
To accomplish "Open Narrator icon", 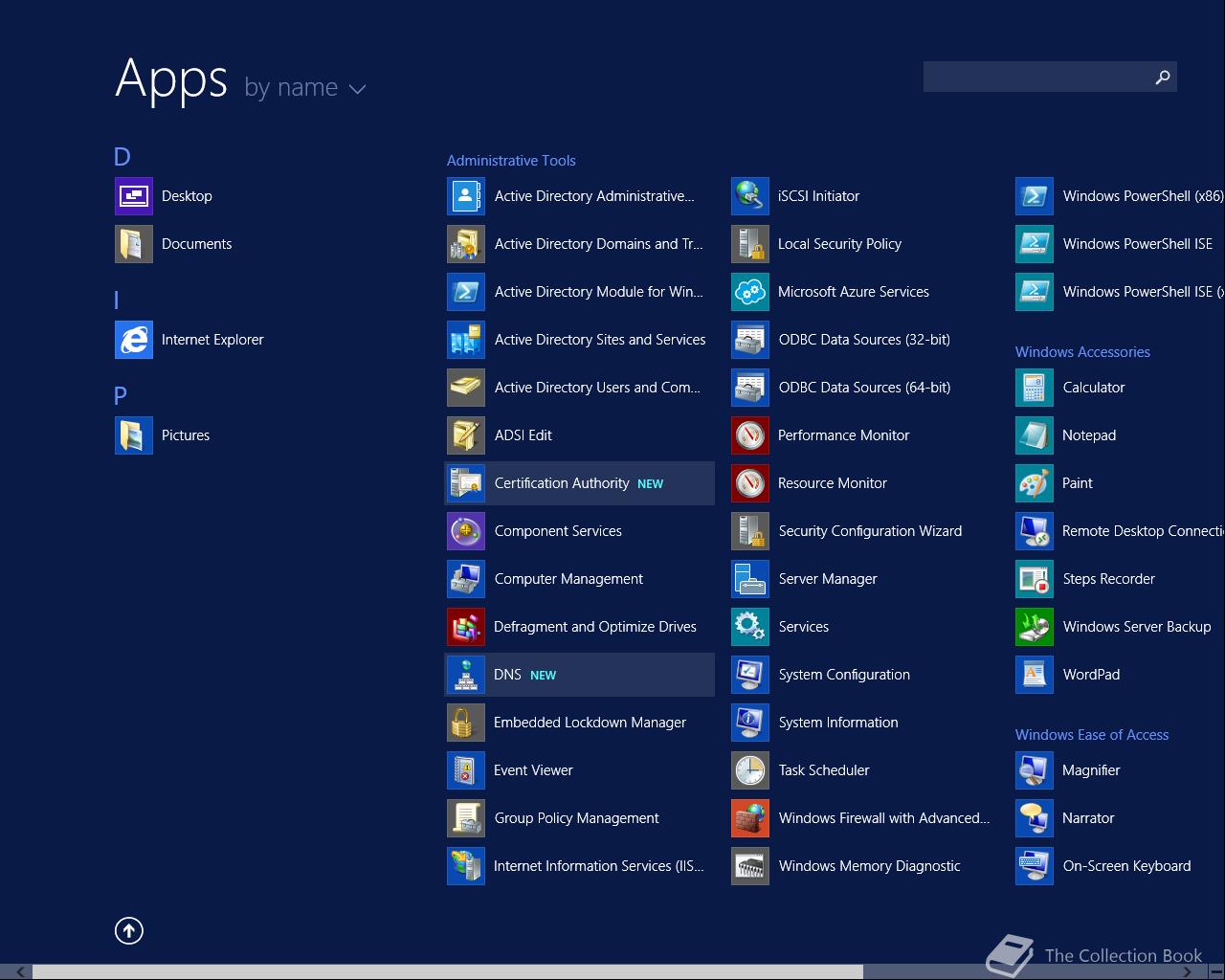I will coord(1035,818).
